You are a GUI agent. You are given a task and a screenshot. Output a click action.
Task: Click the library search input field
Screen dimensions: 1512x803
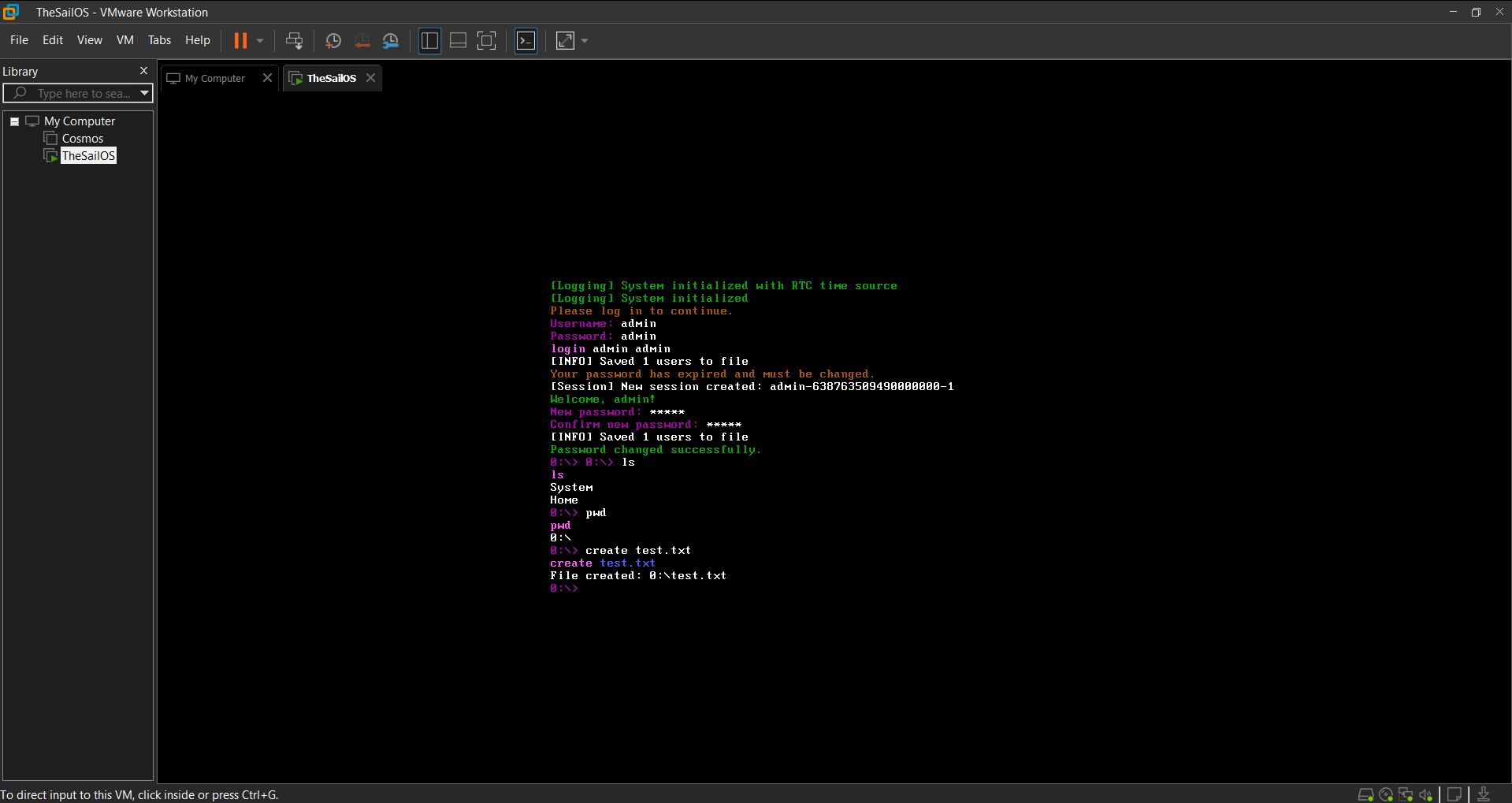[77, 93]
